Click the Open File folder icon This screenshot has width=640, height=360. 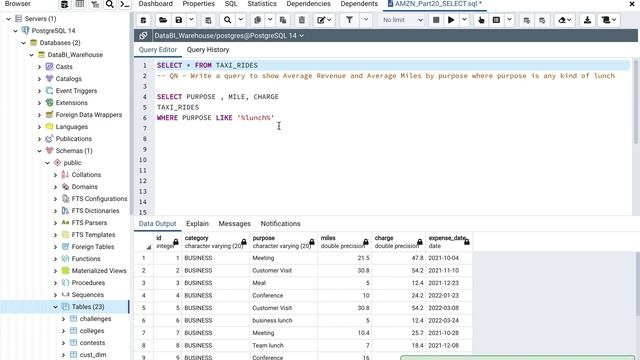pyautogui.click(x=163, y=20)
